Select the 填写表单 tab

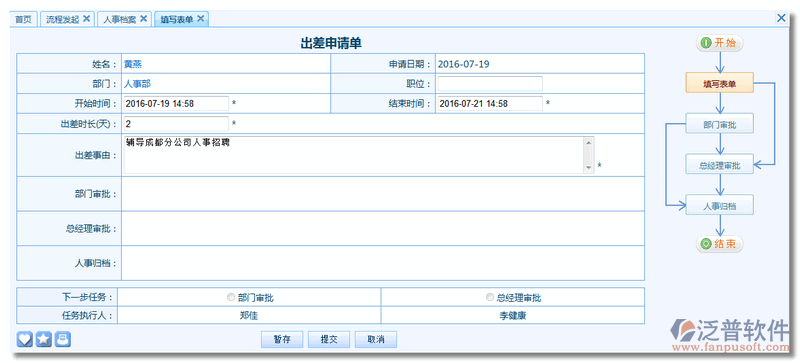[x=177, y=19]
